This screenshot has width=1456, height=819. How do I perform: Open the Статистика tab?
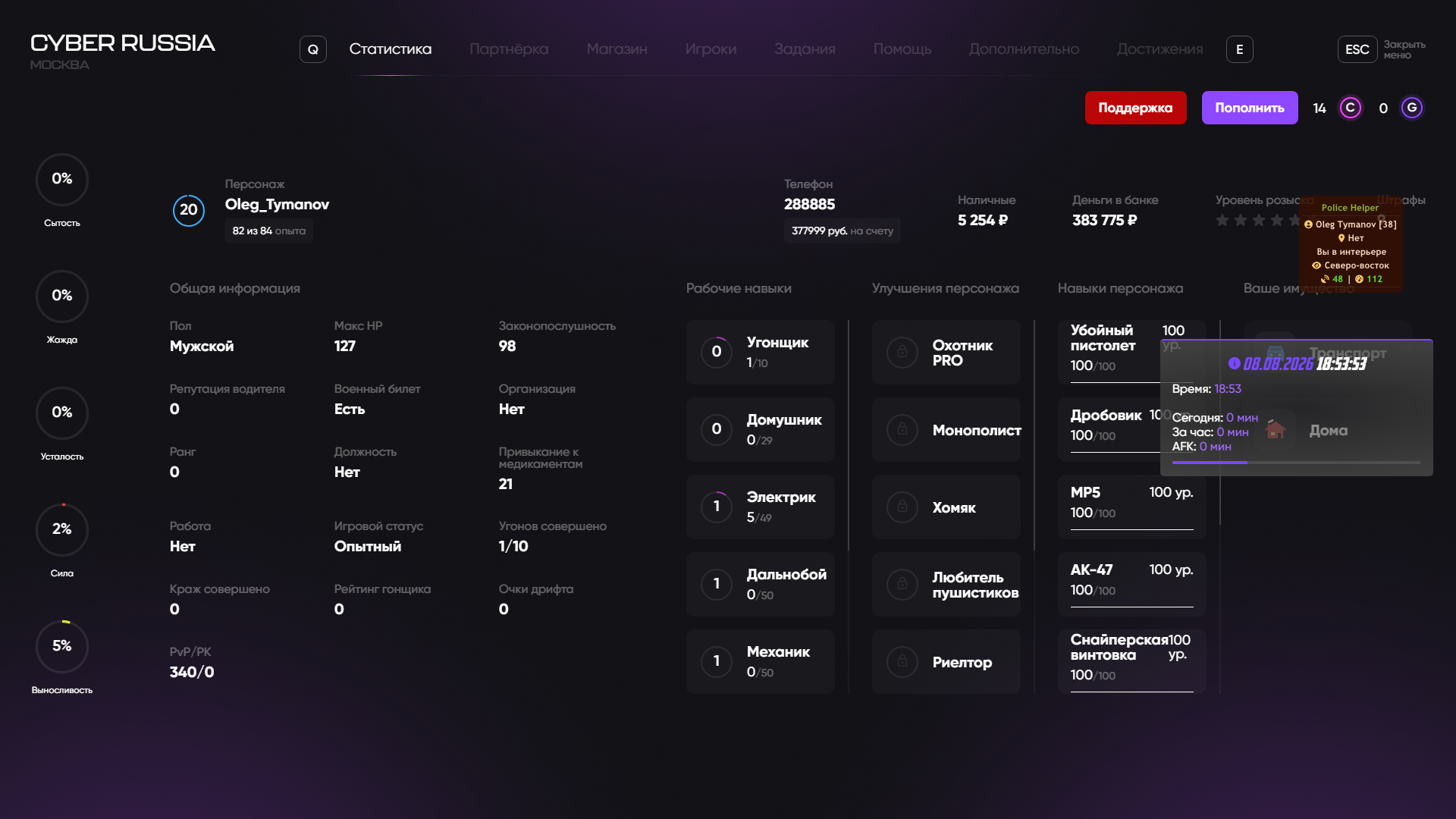(x=391, y=49)
